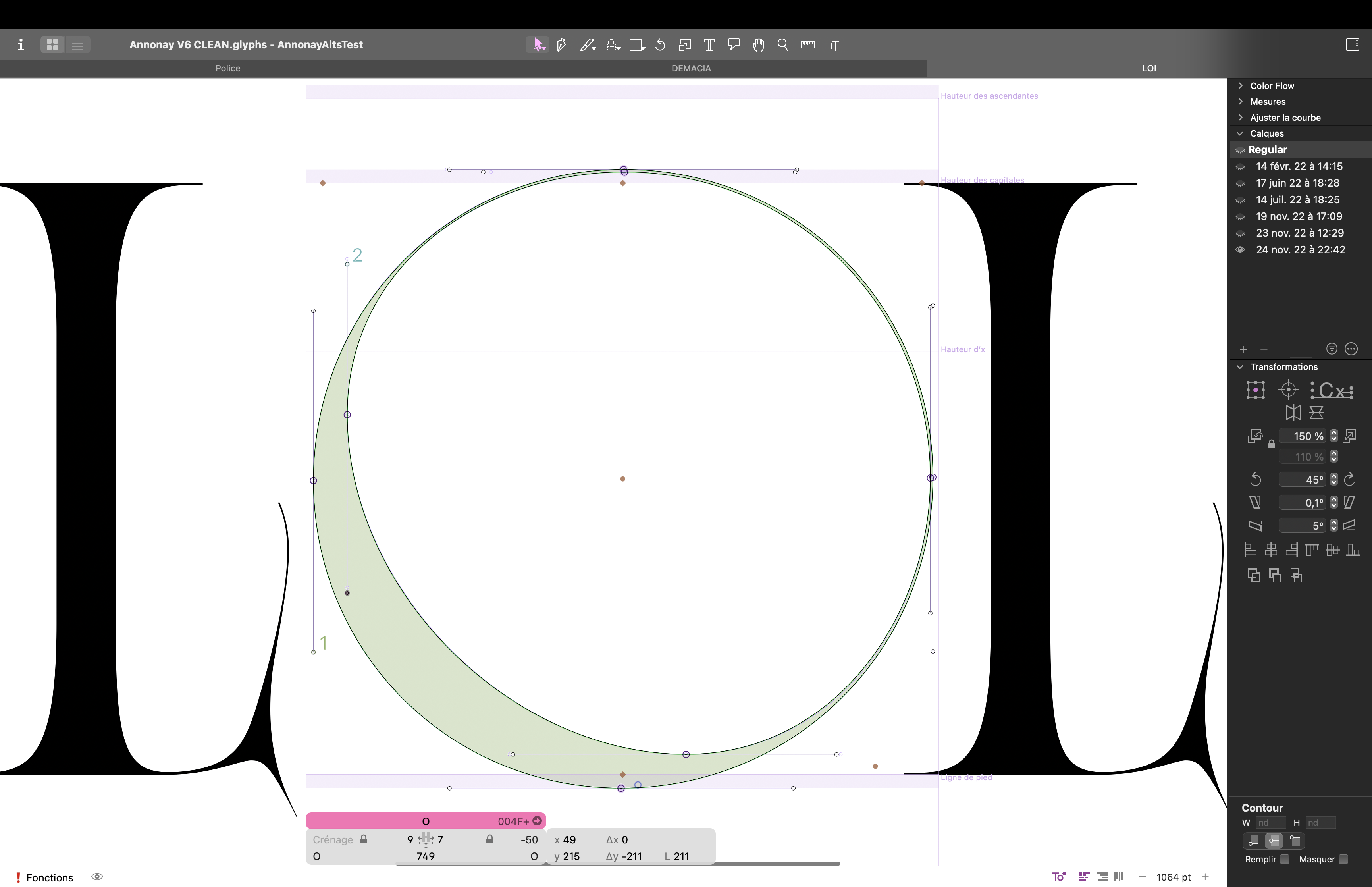The width and height of the screenshot is (1372, 887).
Task: Switch to the DEMACIA tab
Action: (691, 69)
